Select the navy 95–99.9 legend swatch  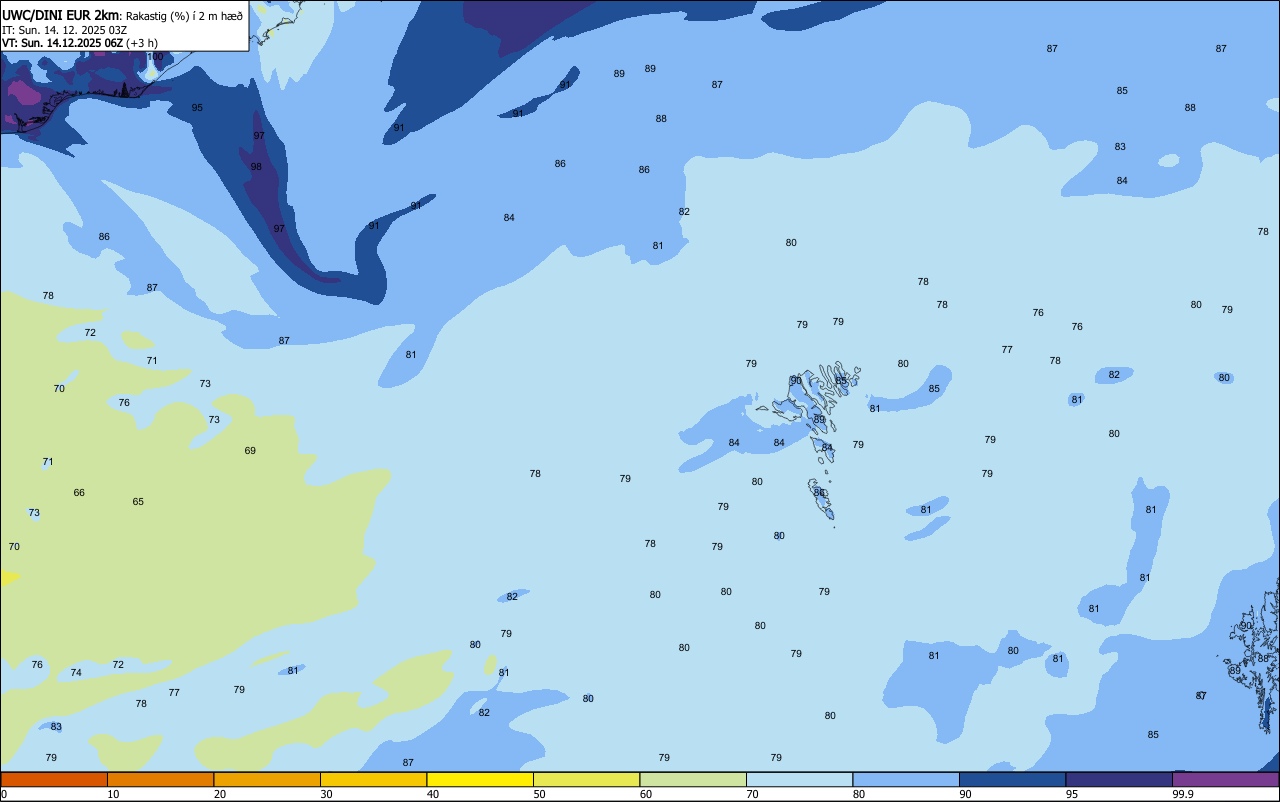1119,779
